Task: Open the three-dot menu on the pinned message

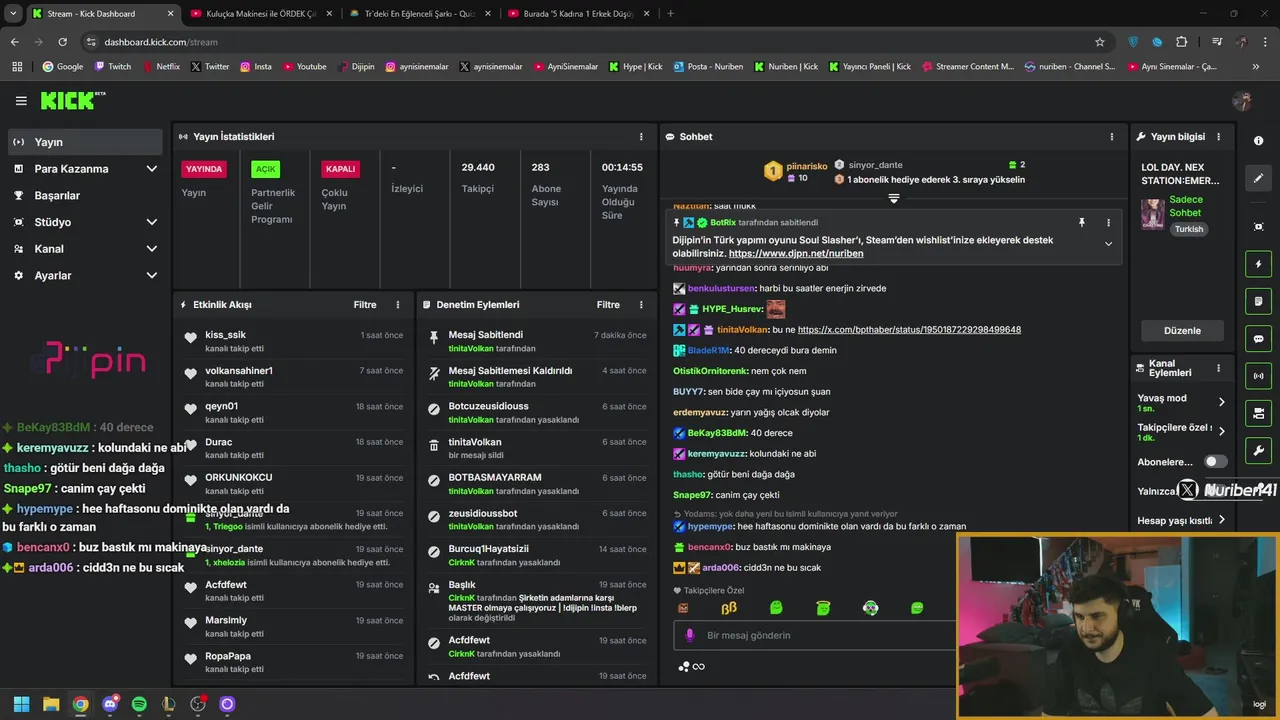Action: (x=1108, y=223)
